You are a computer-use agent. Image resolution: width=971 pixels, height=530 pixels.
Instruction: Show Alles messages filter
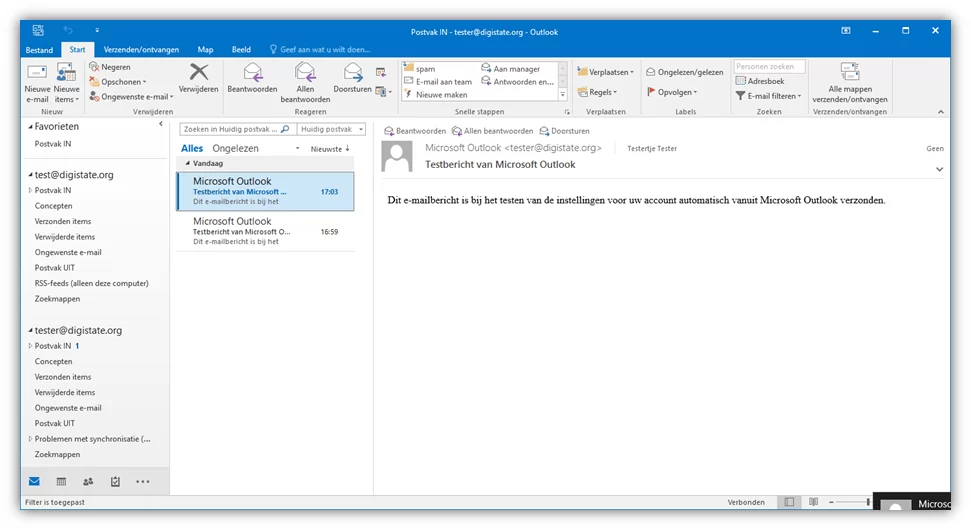coord(192,149)
